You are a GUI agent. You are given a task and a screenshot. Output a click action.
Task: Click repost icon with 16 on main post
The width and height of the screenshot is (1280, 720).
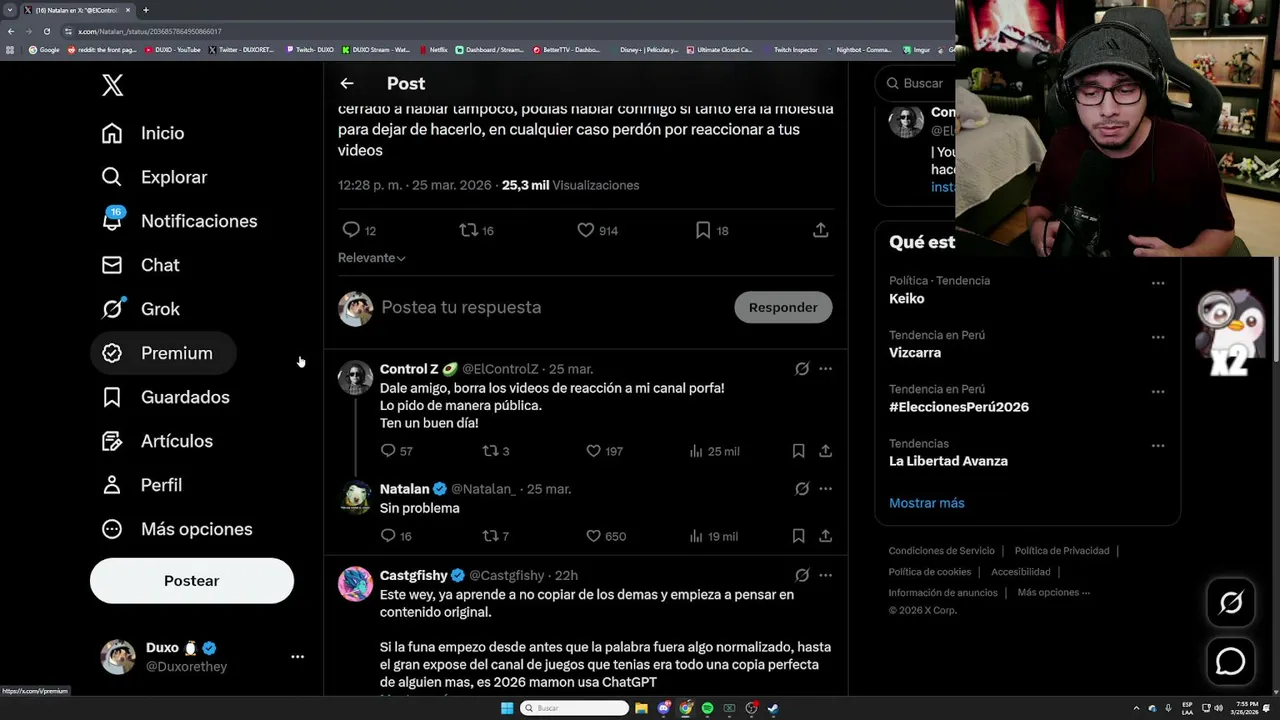(x=476, y=230)
